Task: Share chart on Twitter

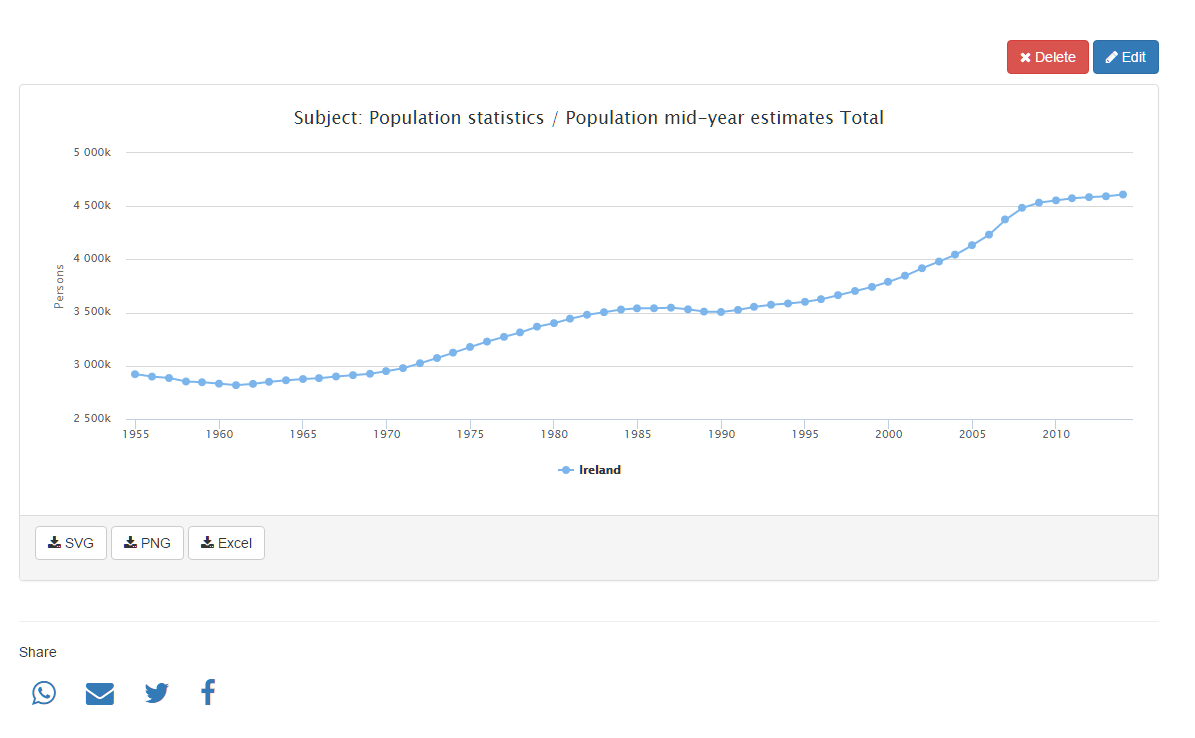Action: tap(156, 693)
